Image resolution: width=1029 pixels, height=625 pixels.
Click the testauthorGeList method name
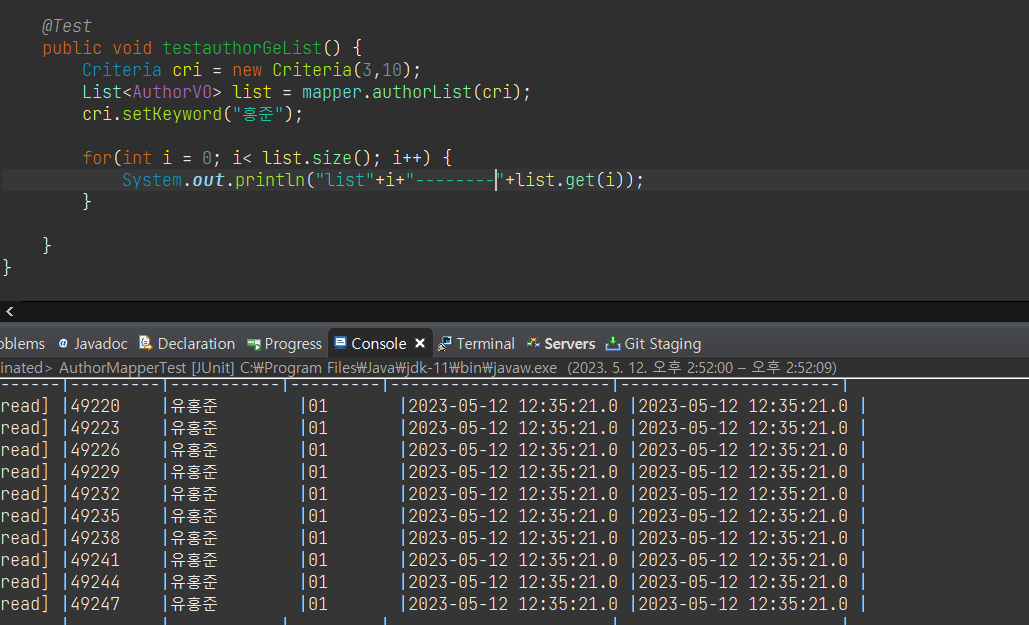click(242, 48)
